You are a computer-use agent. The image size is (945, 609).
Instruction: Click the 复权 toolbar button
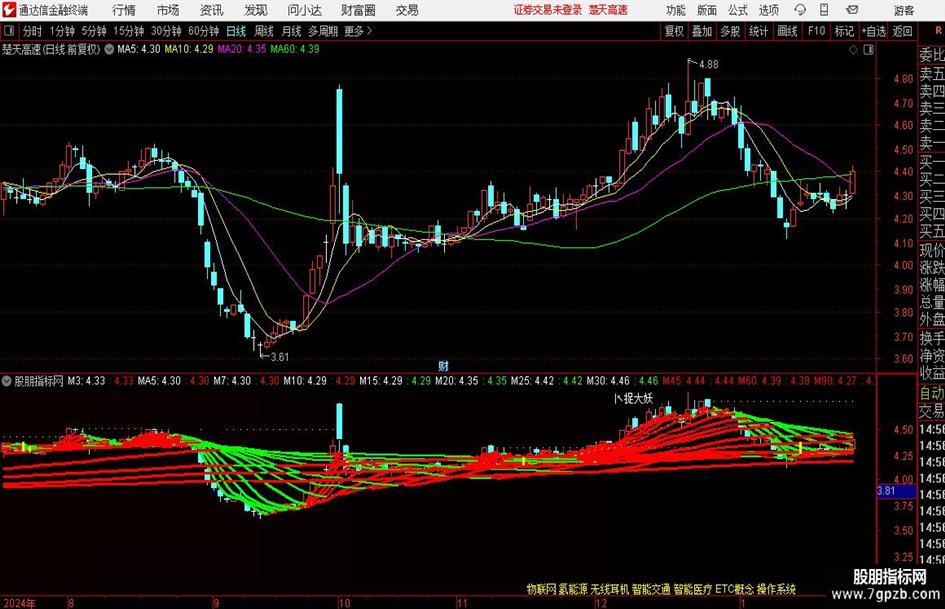coord(674,31)
